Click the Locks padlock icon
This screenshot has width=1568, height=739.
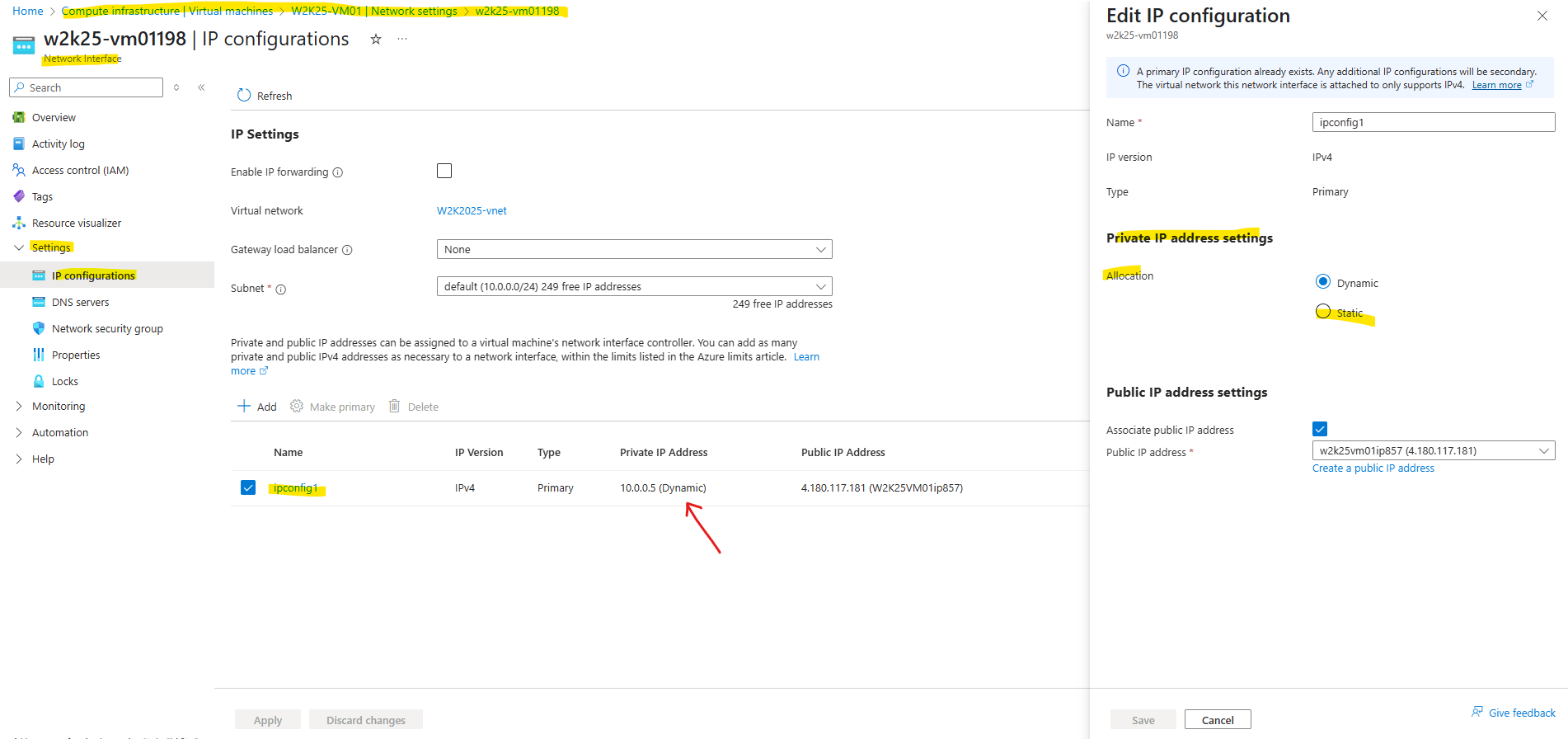(39, 381)
